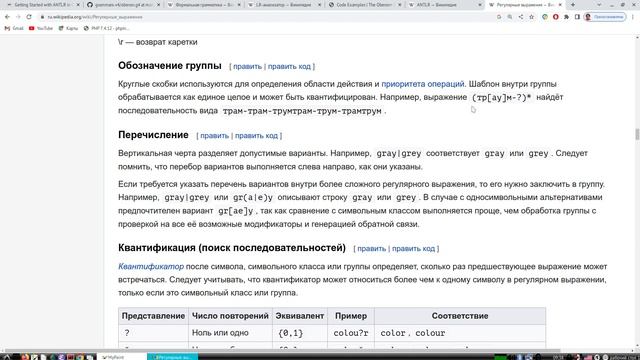Switch to the ANTLR — Википедия tab
Viewport: 640px width, 360px height.
point(445,5)
